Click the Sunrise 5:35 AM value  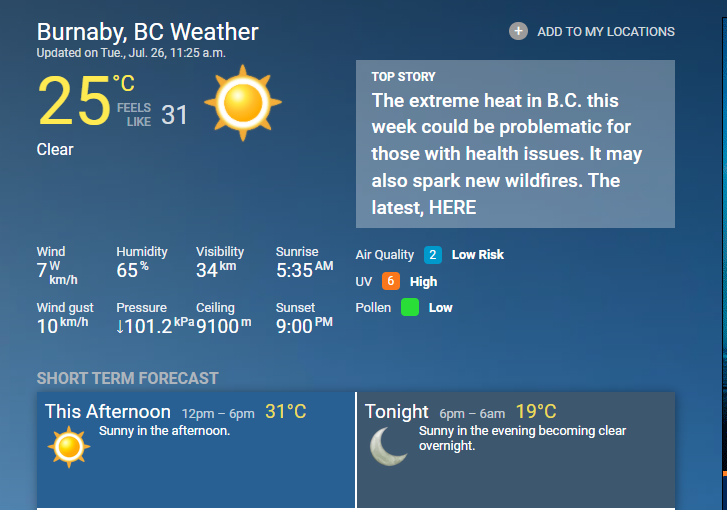[305, 270]
